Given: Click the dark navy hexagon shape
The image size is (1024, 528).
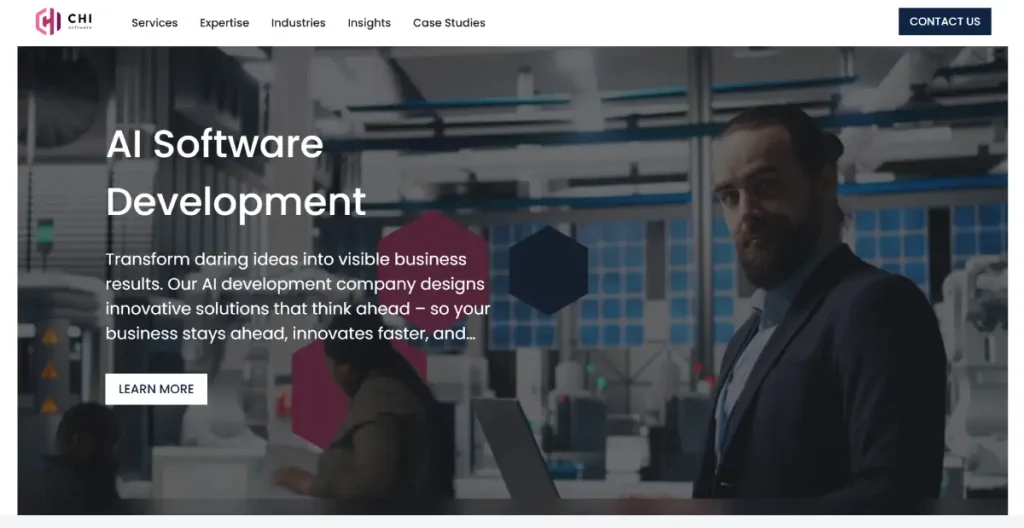Looking at the screenshot, I should (548, 270).
